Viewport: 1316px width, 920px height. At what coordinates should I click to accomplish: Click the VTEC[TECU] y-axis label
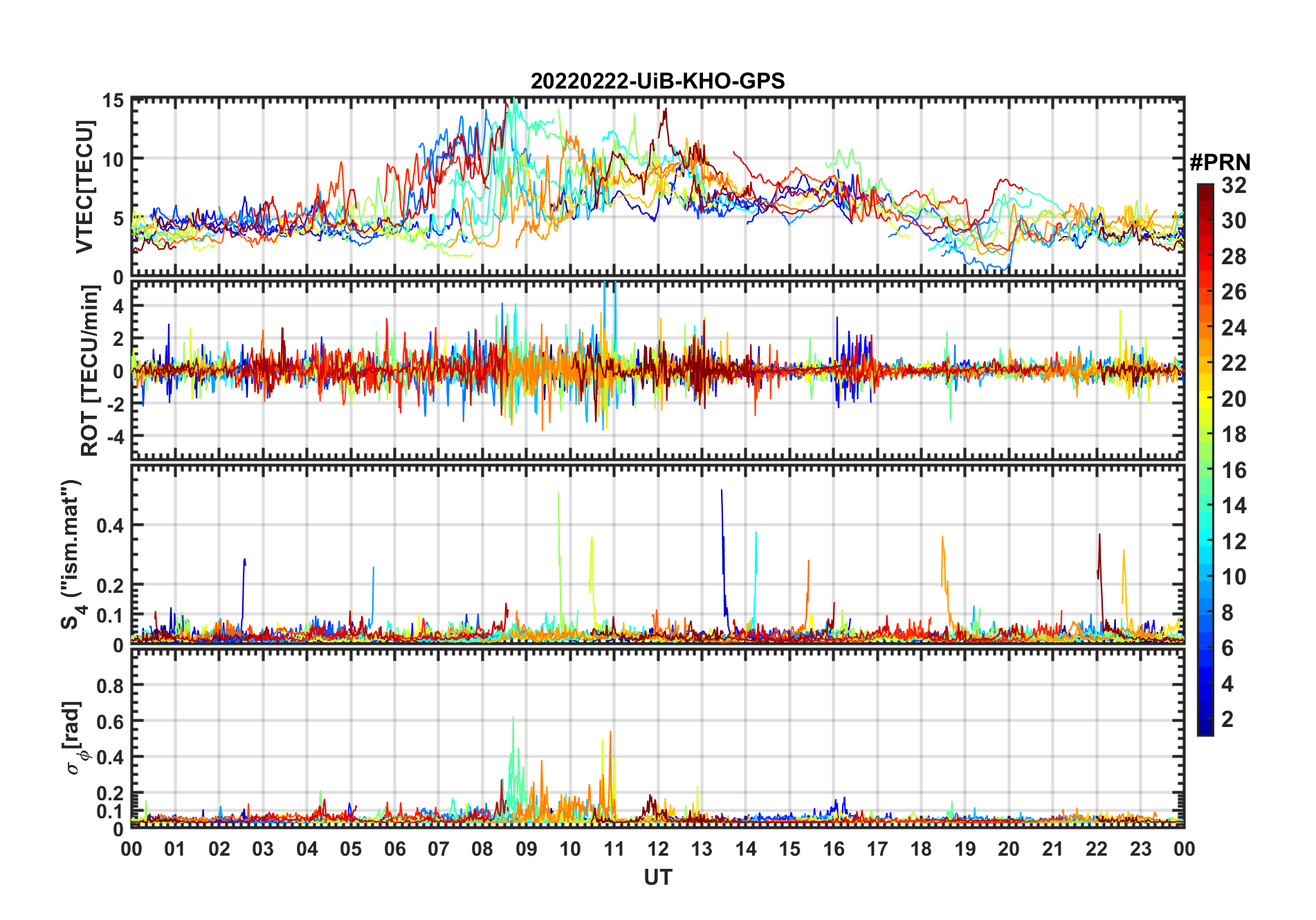click(84, 187)
